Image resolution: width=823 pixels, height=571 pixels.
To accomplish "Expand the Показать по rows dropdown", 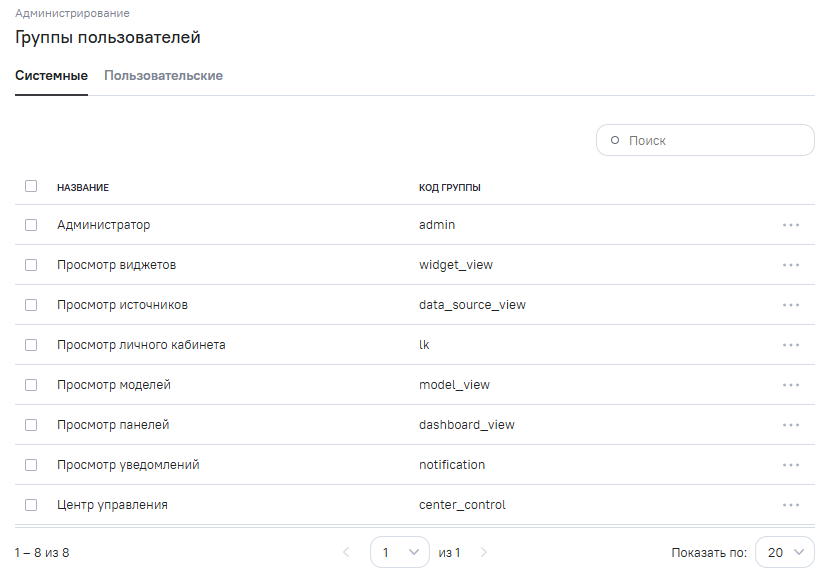I will [x=785, y=552].
